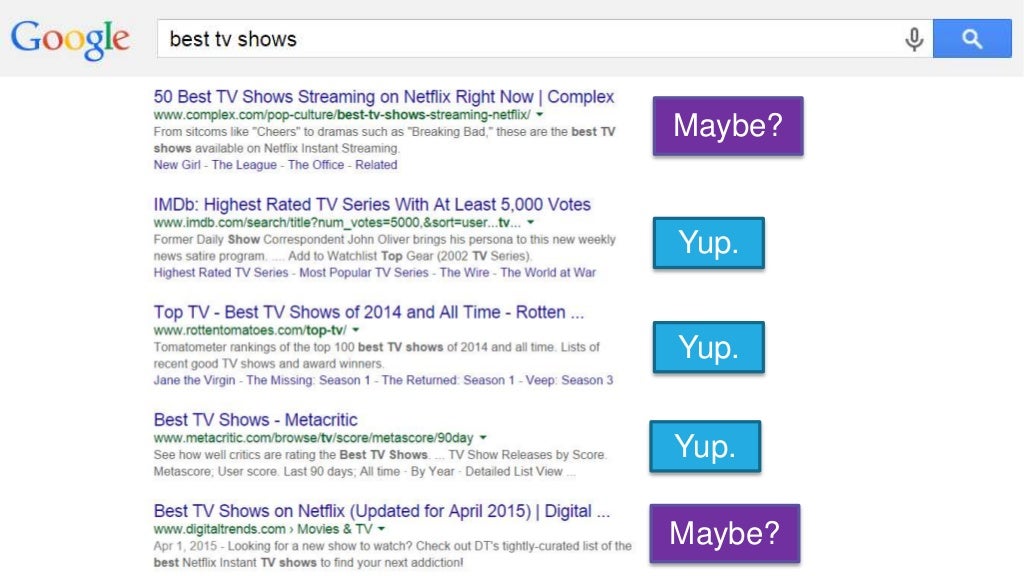Viewport: 1024px width, 576px height.
Task: Click the snippet starting 'Apr 1, 2015 - Looking for a new show'
Action: (x=392, y=554)
